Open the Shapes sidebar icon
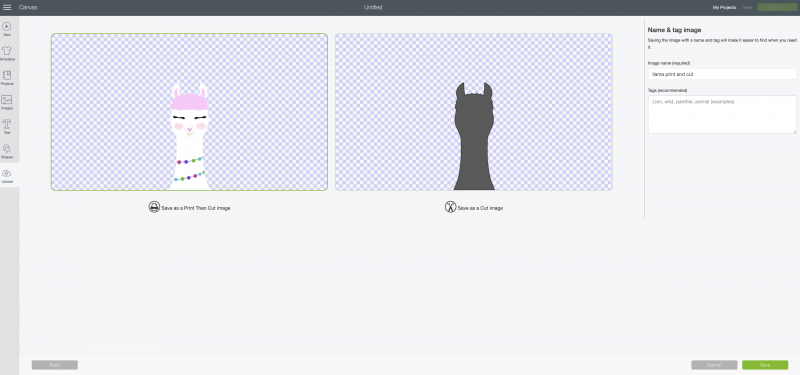This screenshot has width=800, height=375. pyautogui.click(x=7, y=148)
